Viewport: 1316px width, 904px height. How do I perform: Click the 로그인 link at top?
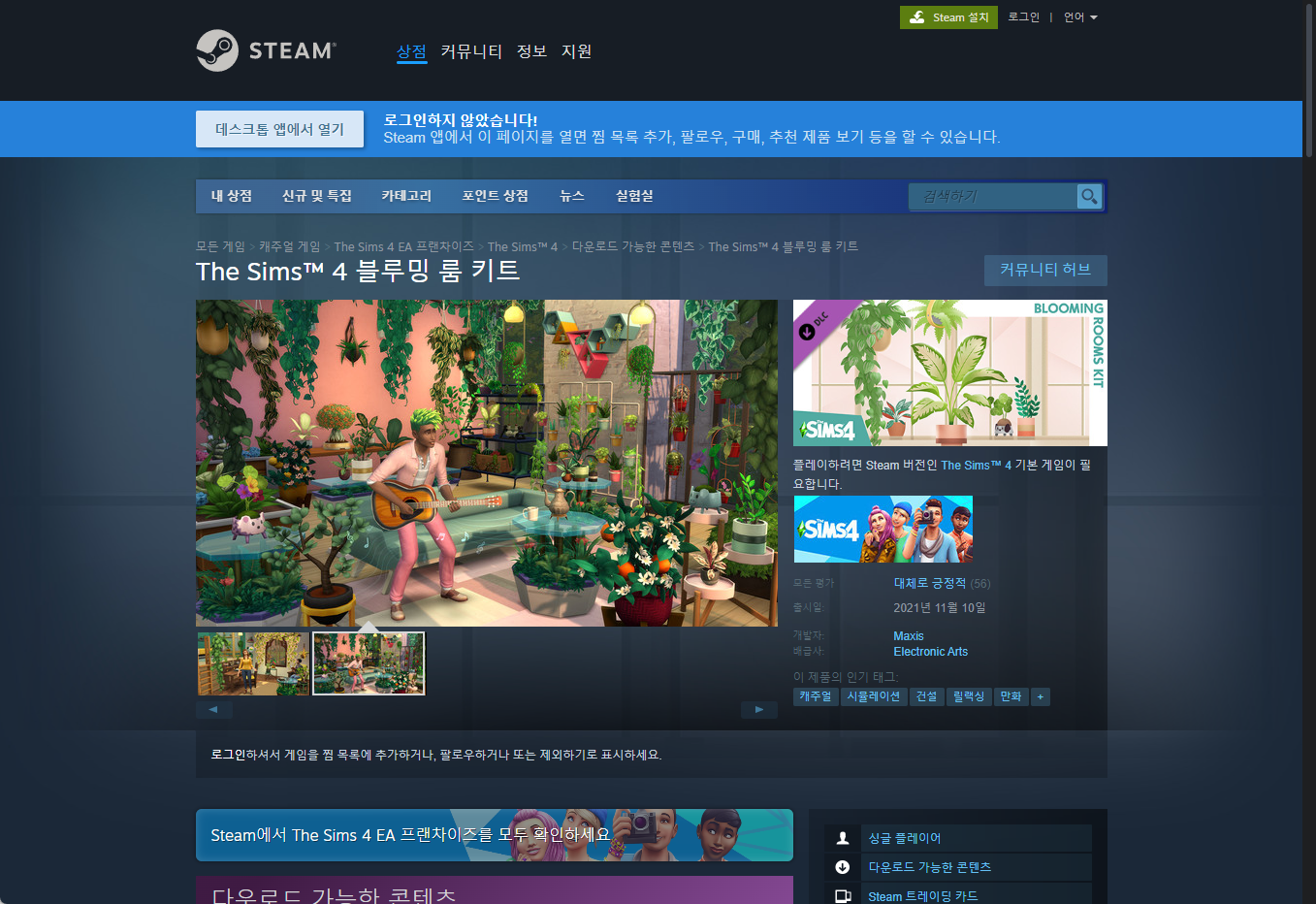point(1023,17)
